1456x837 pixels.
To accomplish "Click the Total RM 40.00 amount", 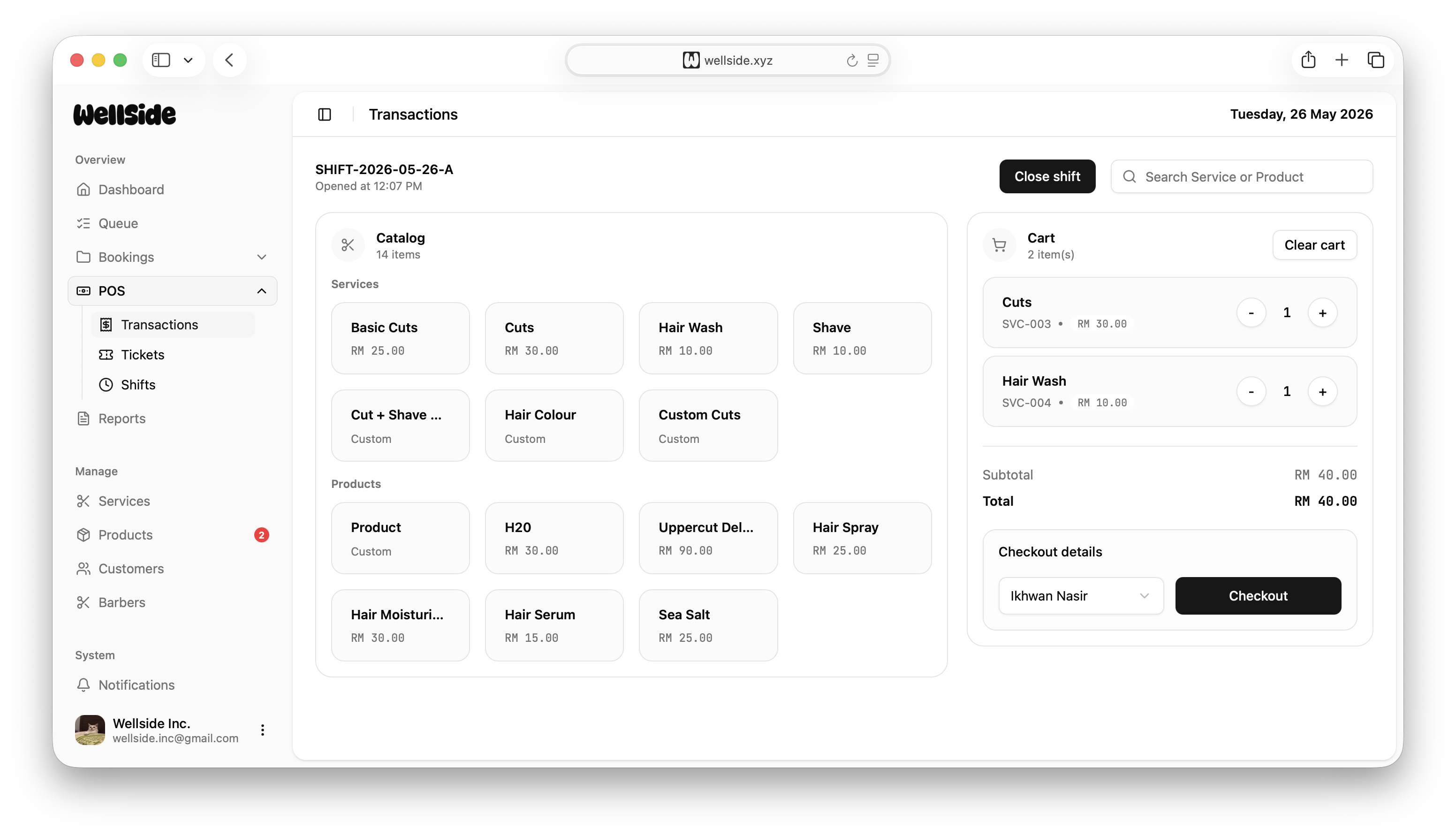I will [x=1326, y=501].
